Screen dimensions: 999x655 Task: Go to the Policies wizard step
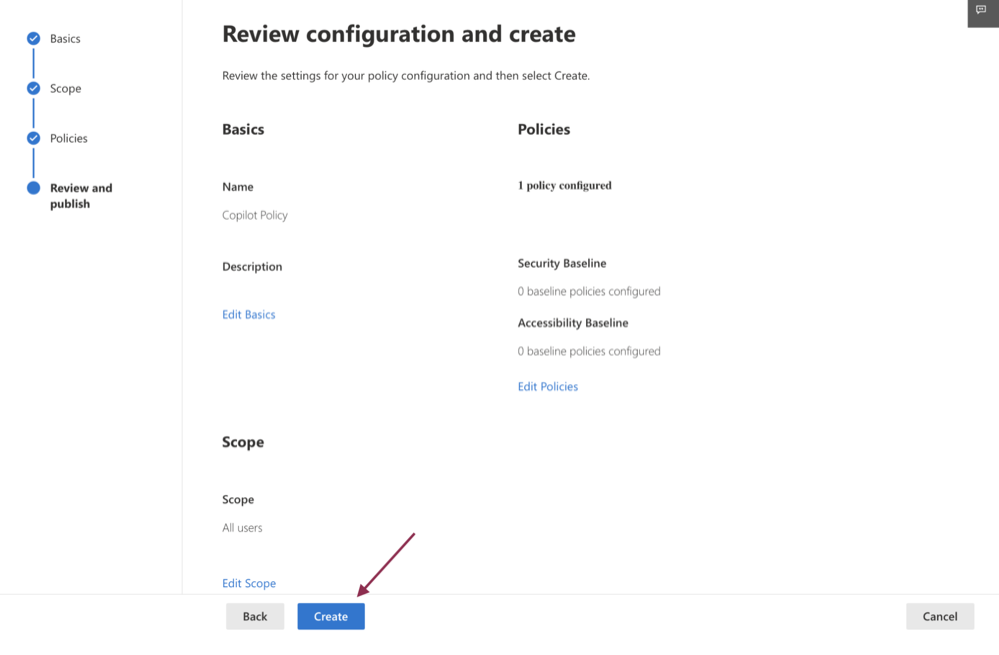pos(69,138)
